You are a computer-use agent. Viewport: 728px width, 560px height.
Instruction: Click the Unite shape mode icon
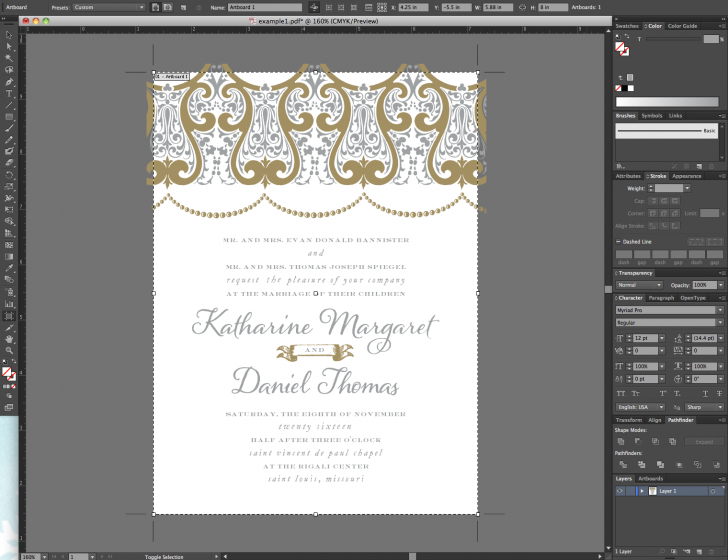click(621, 441)
